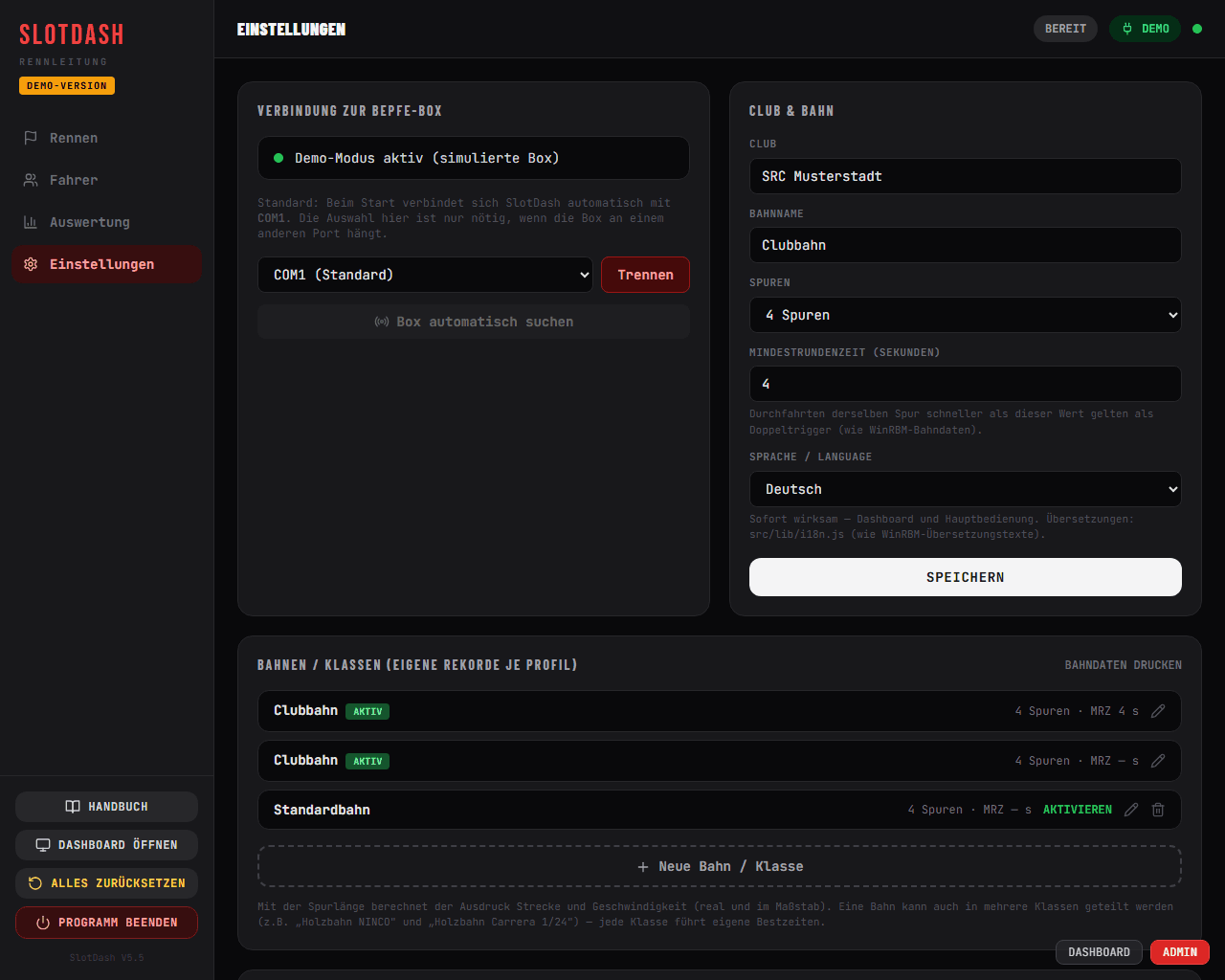Screen dimensions: 1225x980
Task: Delete the Standardbahn profile via trash icon
Action: 1158,810
